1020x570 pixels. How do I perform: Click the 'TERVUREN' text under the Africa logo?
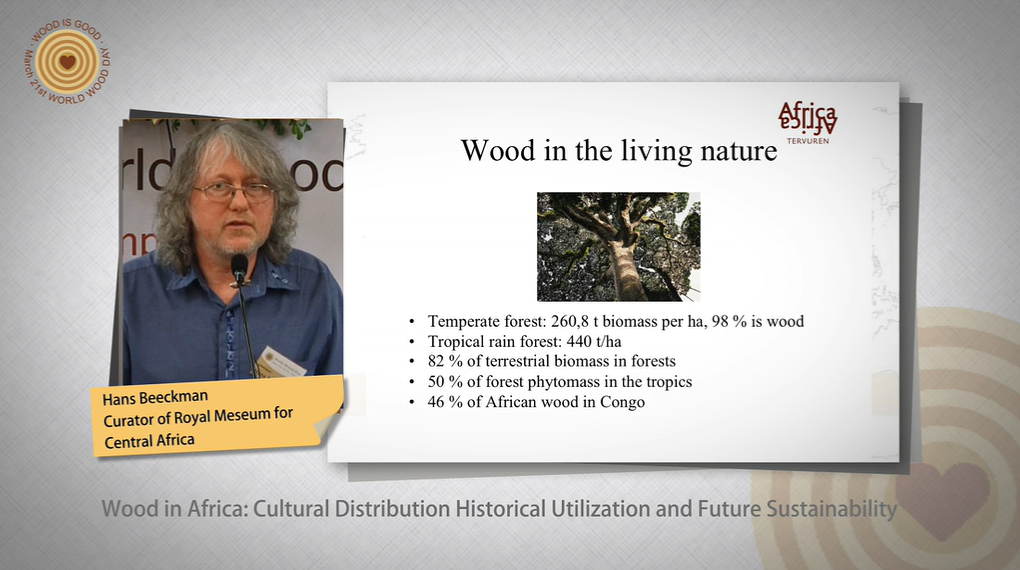pyautogui.click(x=806, y=141)
